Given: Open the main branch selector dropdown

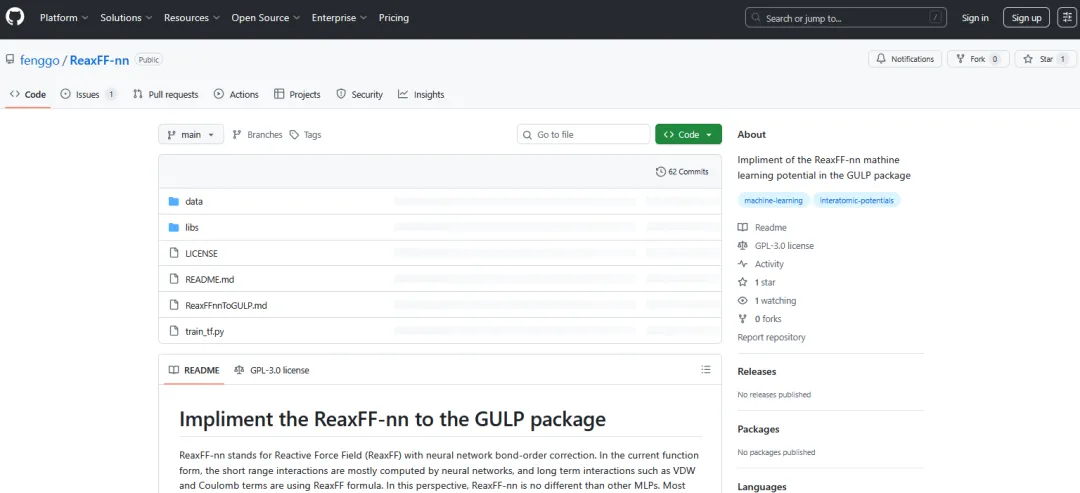Looking at the screenshot, I should [191, 135].
